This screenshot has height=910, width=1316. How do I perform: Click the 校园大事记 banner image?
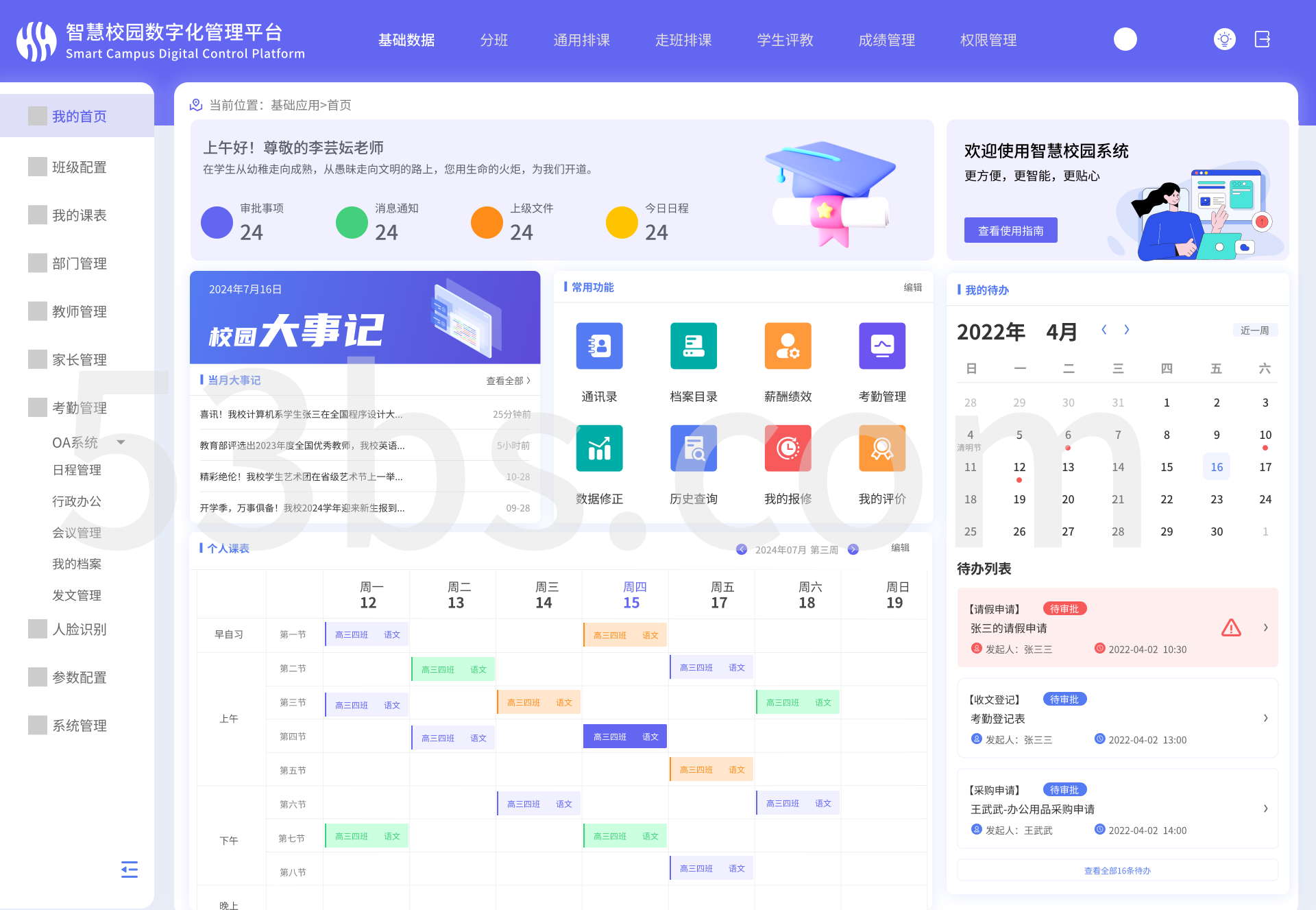(365, 317)
